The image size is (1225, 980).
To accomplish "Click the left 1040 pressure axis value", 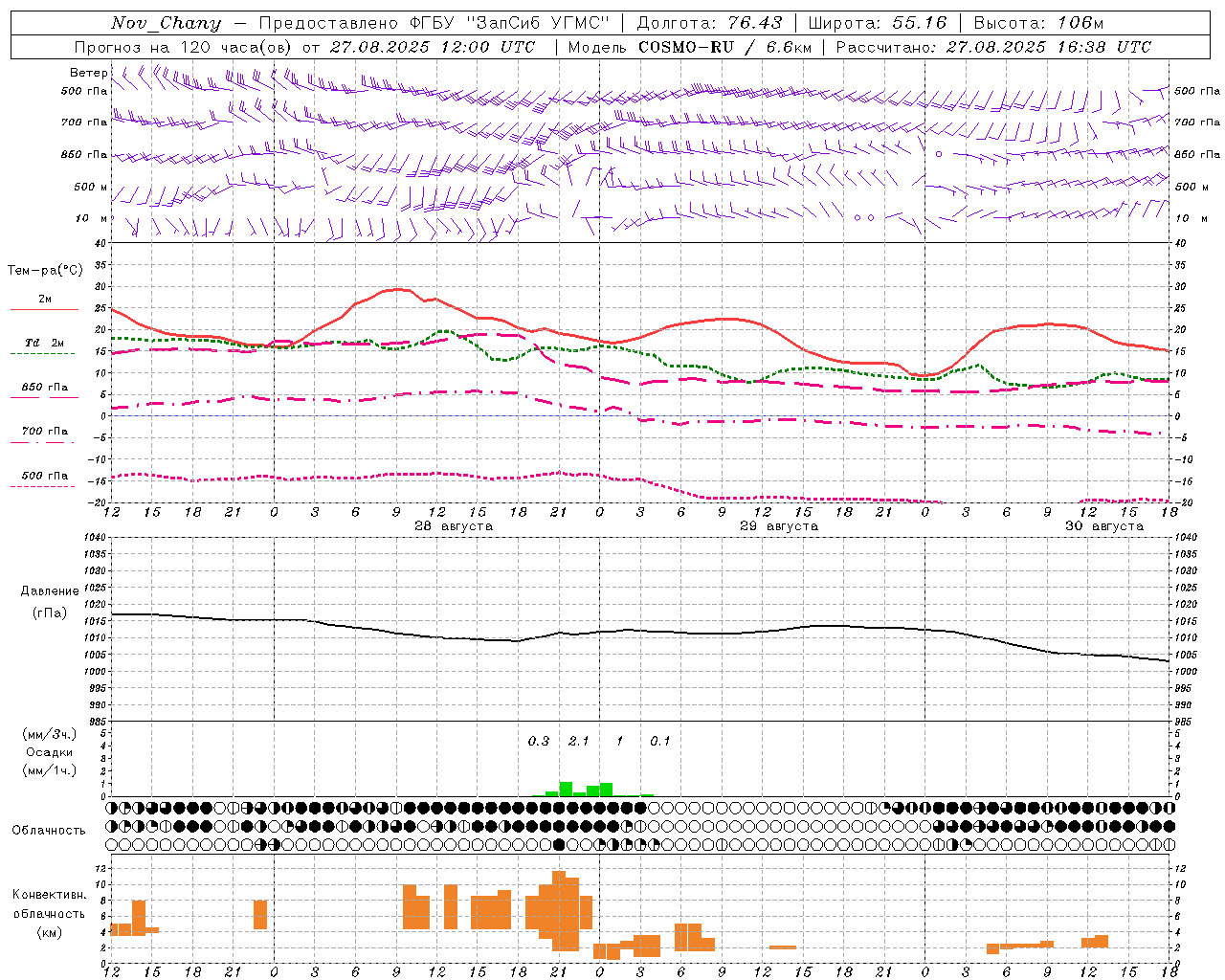I will point(95,537).
